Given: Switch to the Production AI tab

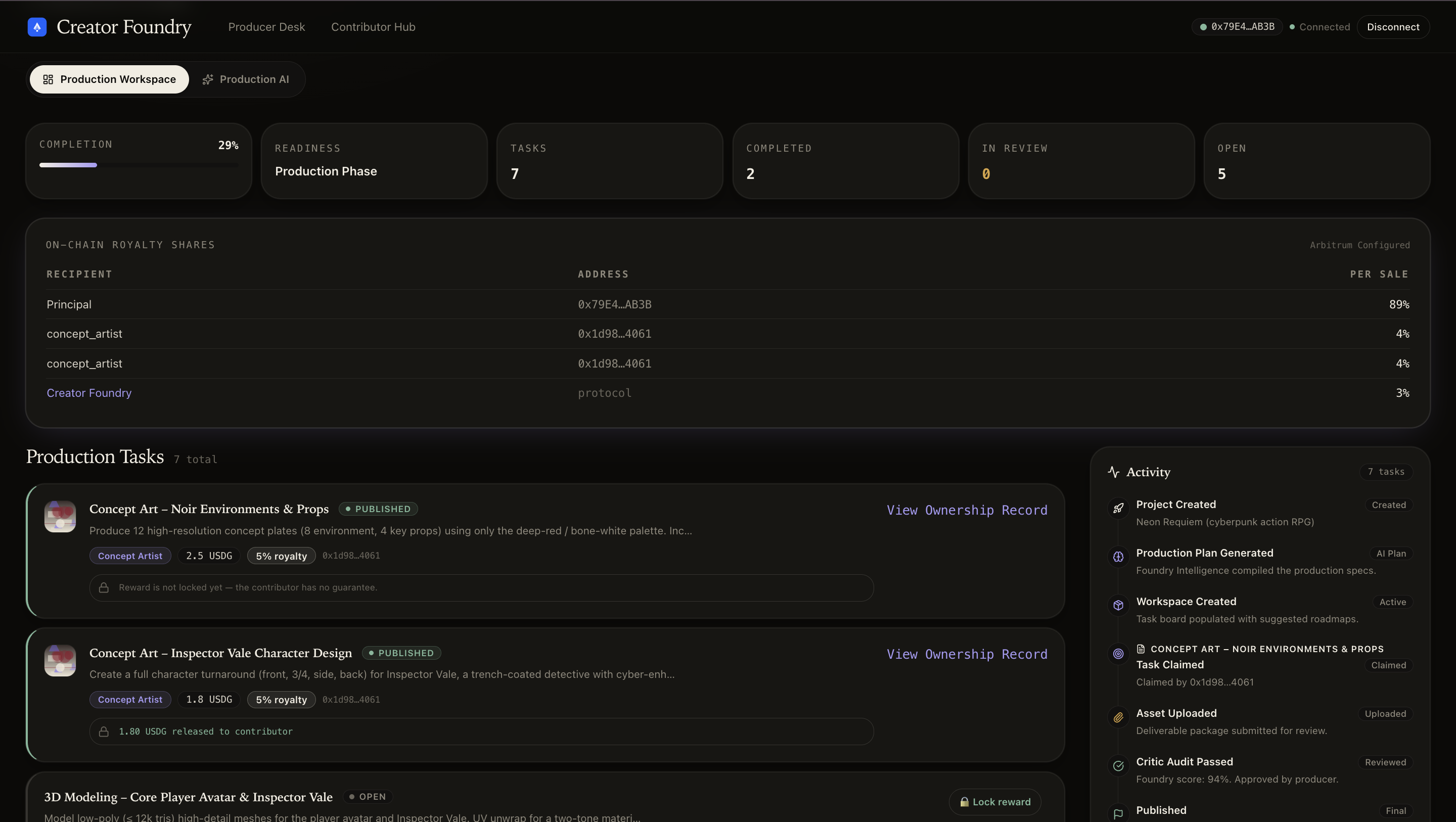Looking at the screenshot, I should (x=246, y=79).
